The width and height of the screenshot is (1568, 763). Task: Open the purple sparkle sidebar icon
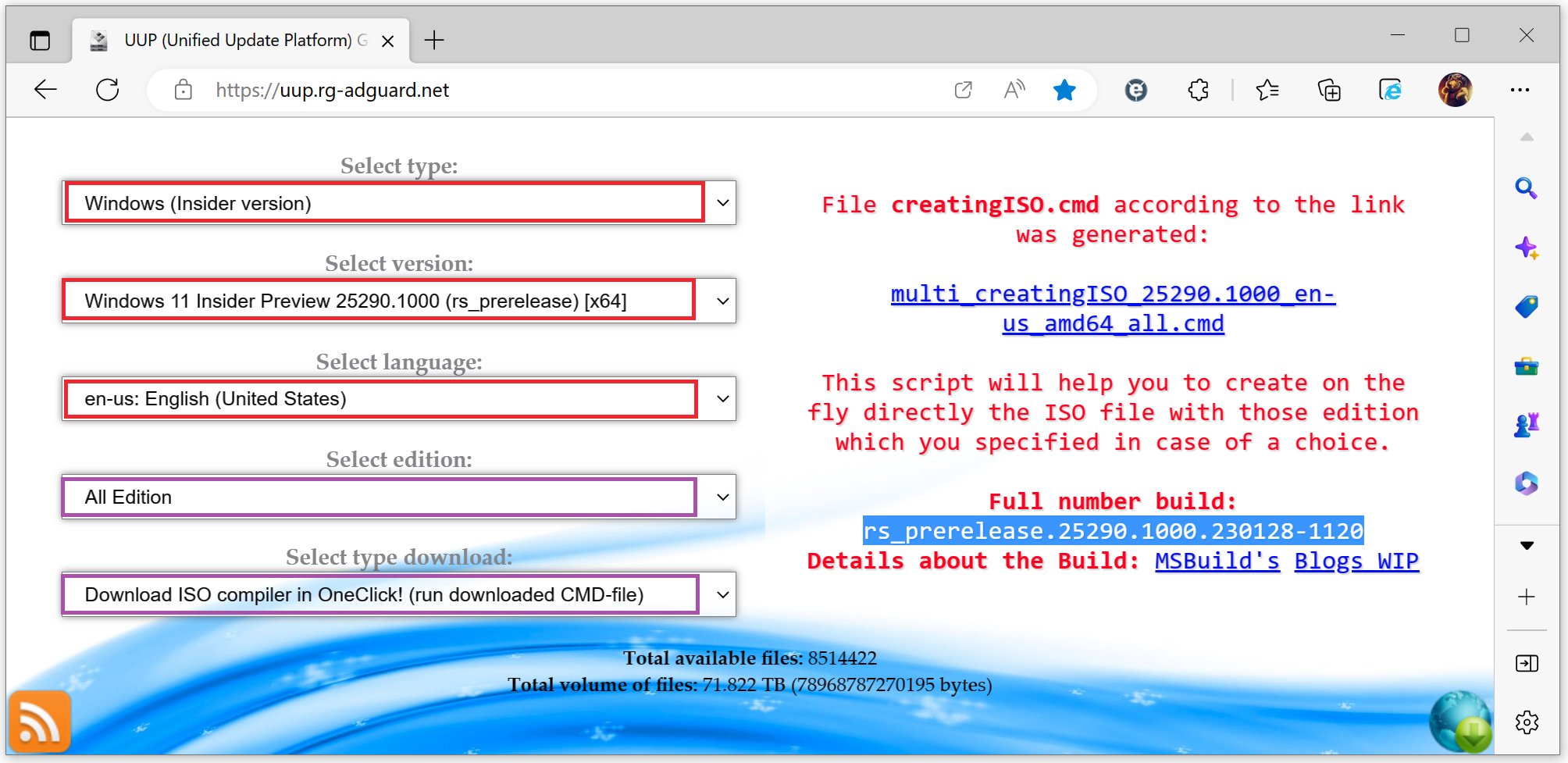click(1527, 248)
